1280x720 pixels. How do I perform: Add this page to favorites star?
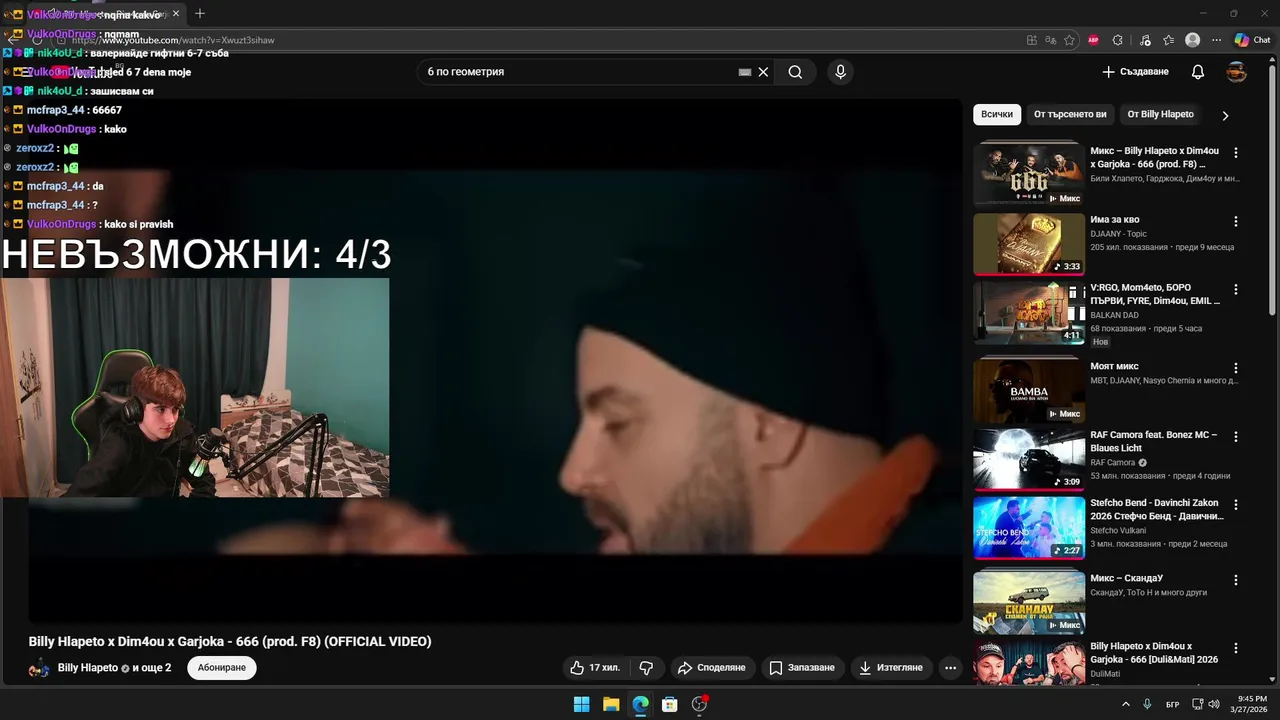1069,40
